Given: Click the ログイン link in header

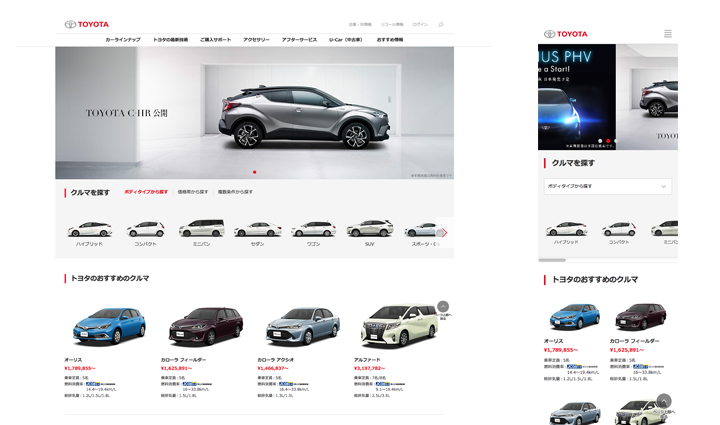Looking at the screenshot, I should point(420,25).
